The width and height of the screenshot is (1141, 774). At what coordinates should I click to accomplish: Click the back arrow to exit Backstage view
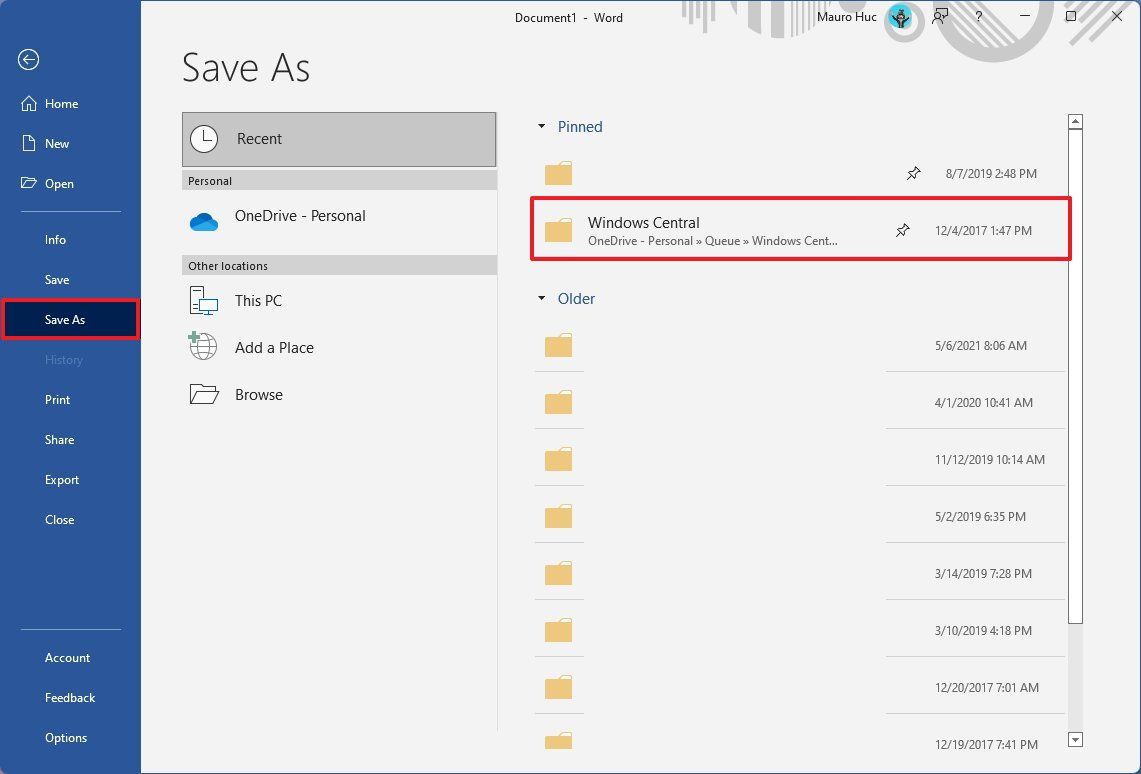28,60
